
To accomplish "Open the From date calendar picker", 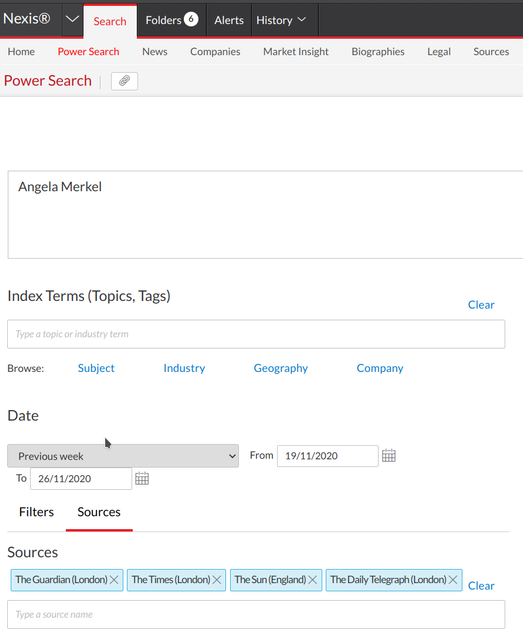I will click(389, 456).
